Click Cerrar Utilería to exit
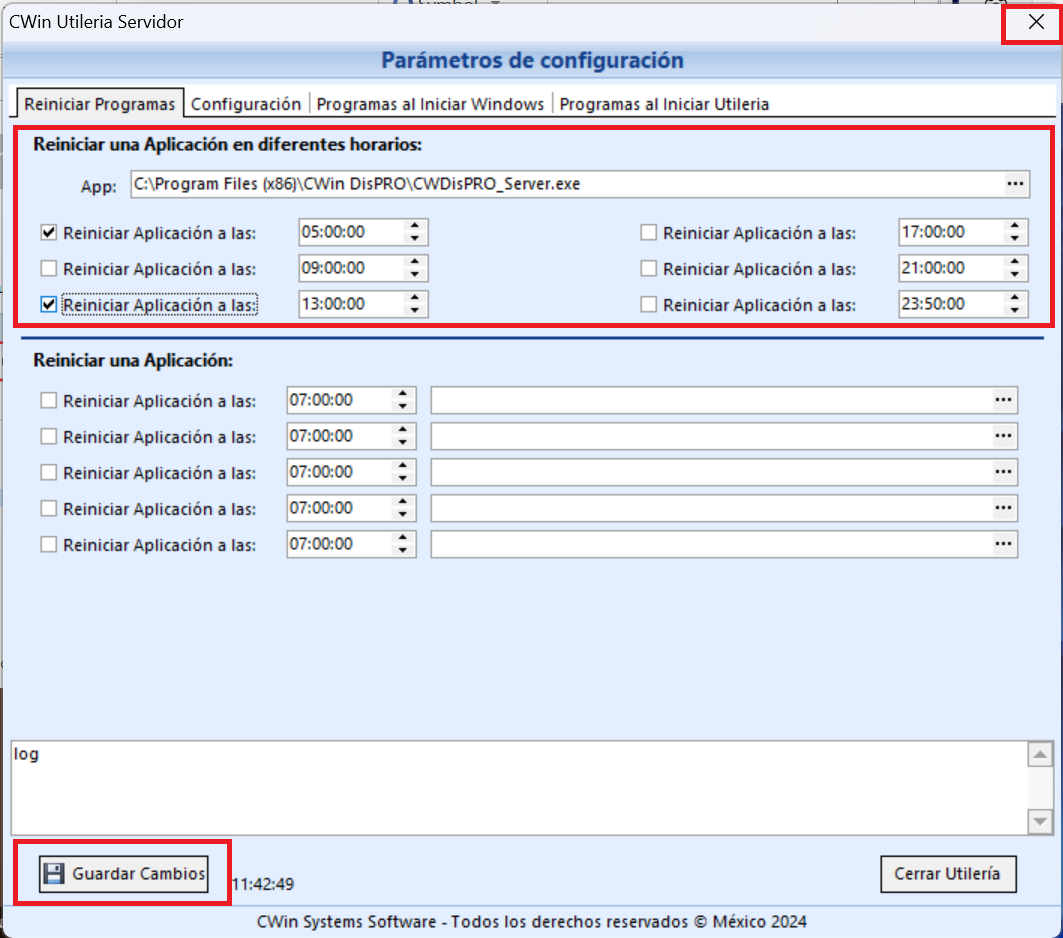Screen dimensions: 1063x938 [x=948, y=873]
